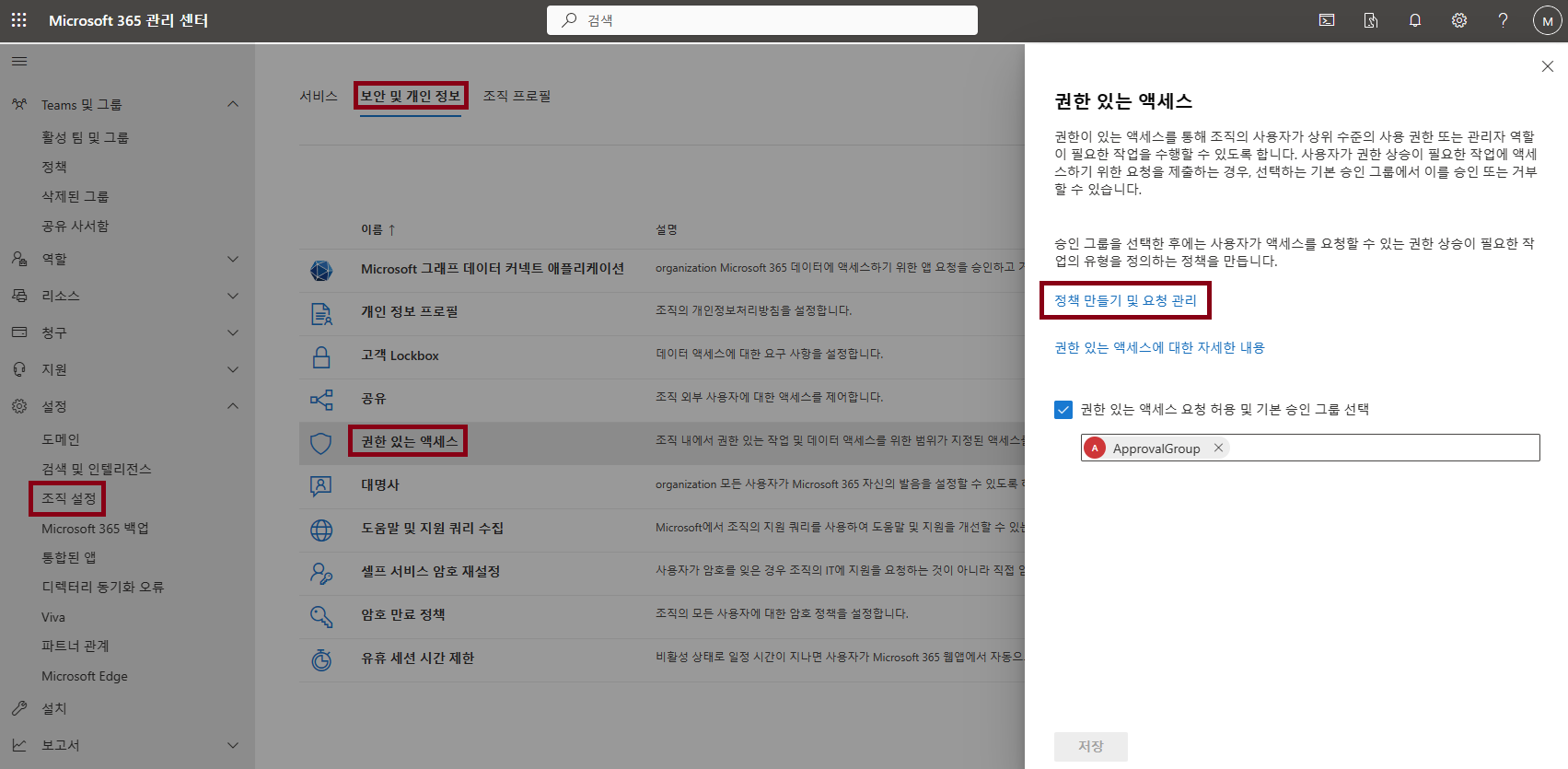1568x769 pixels.
Task: Open 통합된 앱 in sidebar
Action: pos(69,557)
